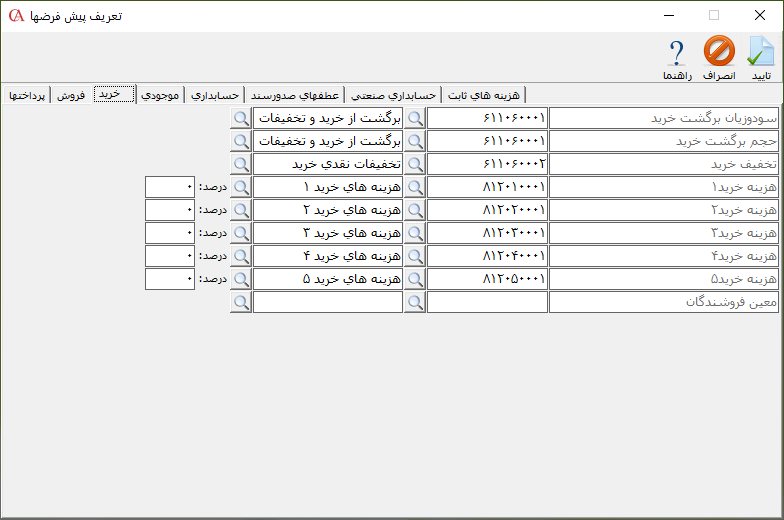The height and width of the screenshot is (520, 784).
Task: Click the تاييد confirm icon
Action: tap(761, 58)
